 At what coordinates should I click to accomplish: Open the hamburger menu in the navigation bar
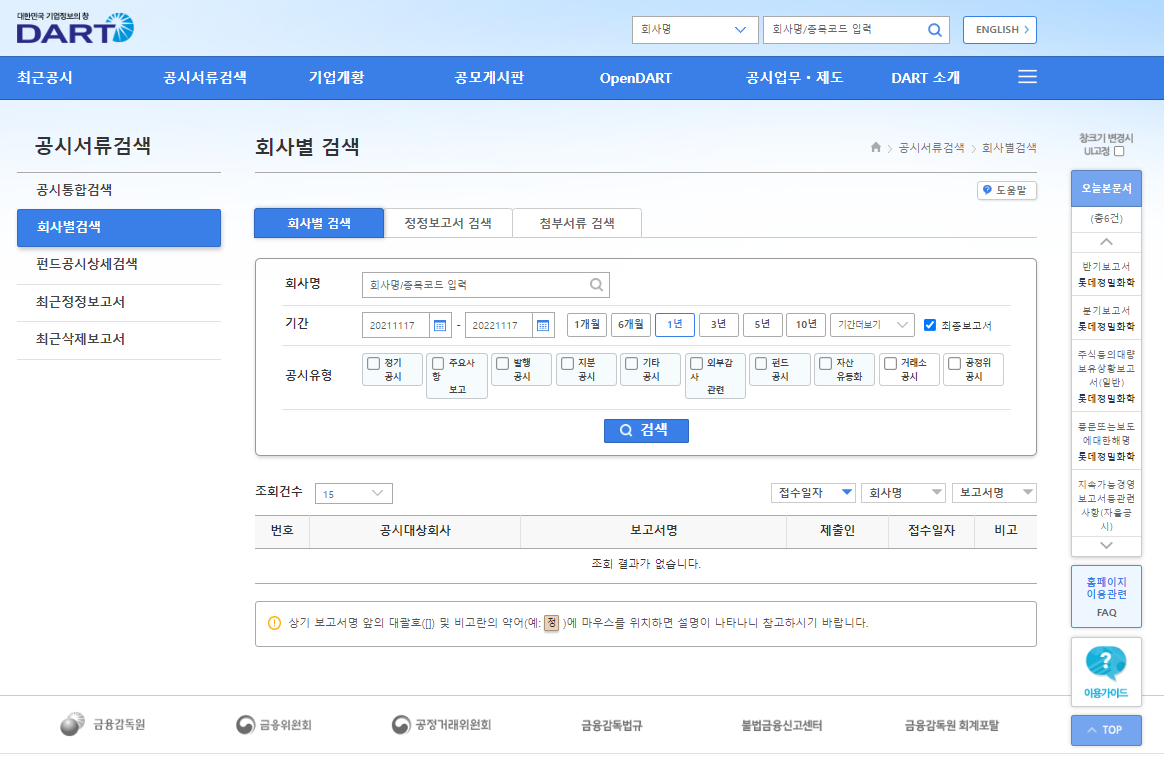1027,77
